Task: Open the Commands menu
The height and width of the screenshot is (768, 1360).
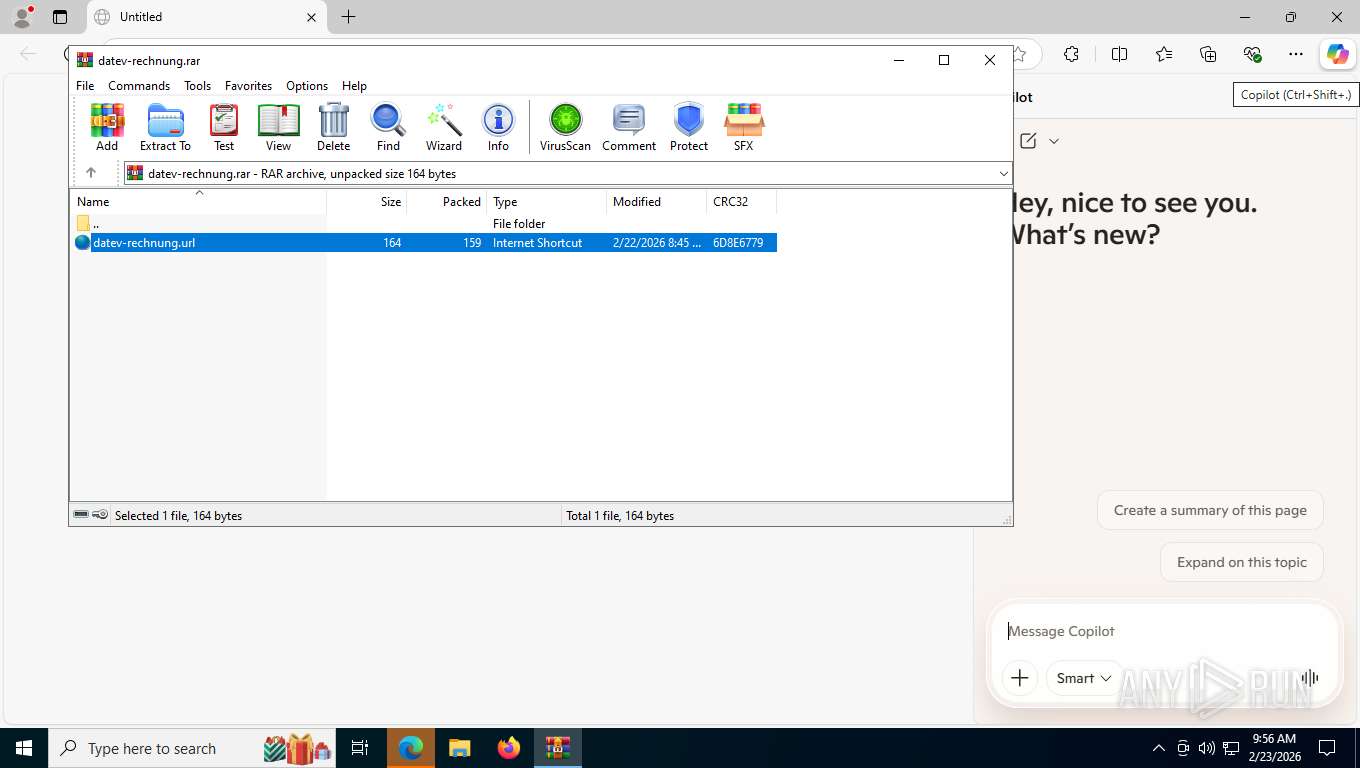Action: tap(139, 86)
